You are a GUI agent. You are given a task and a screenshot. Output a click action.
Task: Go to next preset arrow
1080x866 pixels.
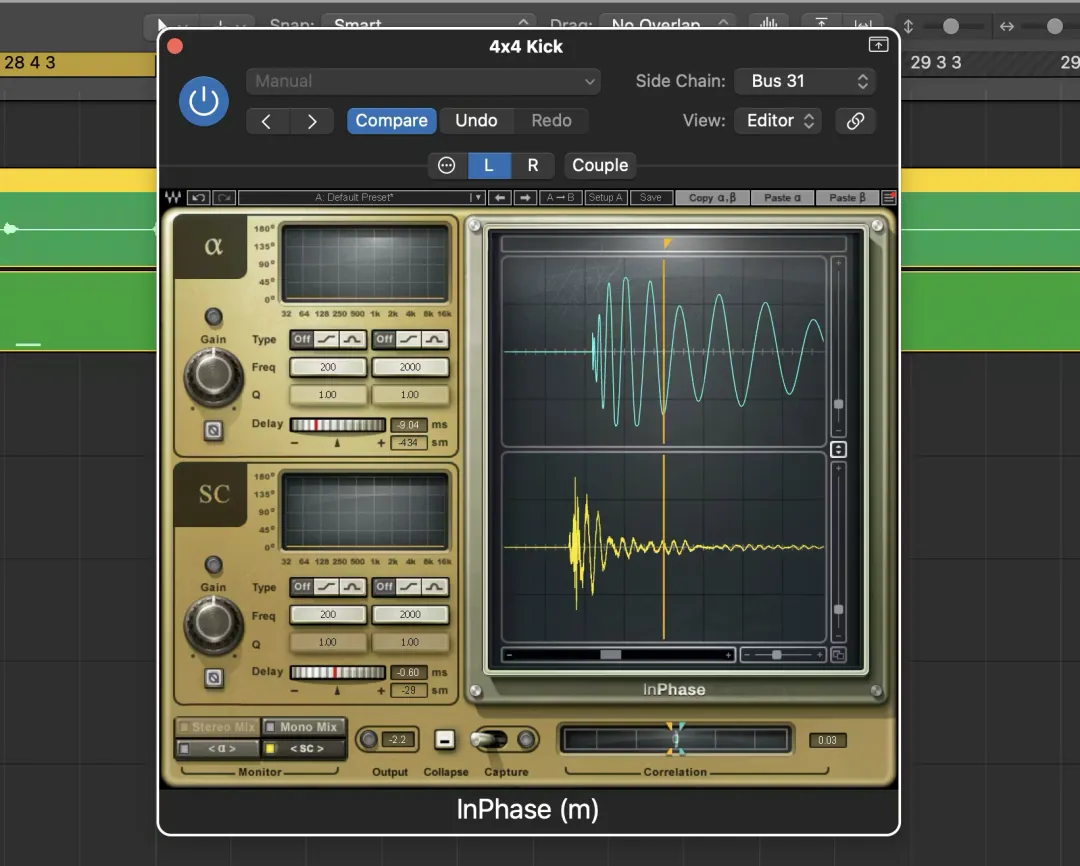pyautogui.click(x=312, y=121)
